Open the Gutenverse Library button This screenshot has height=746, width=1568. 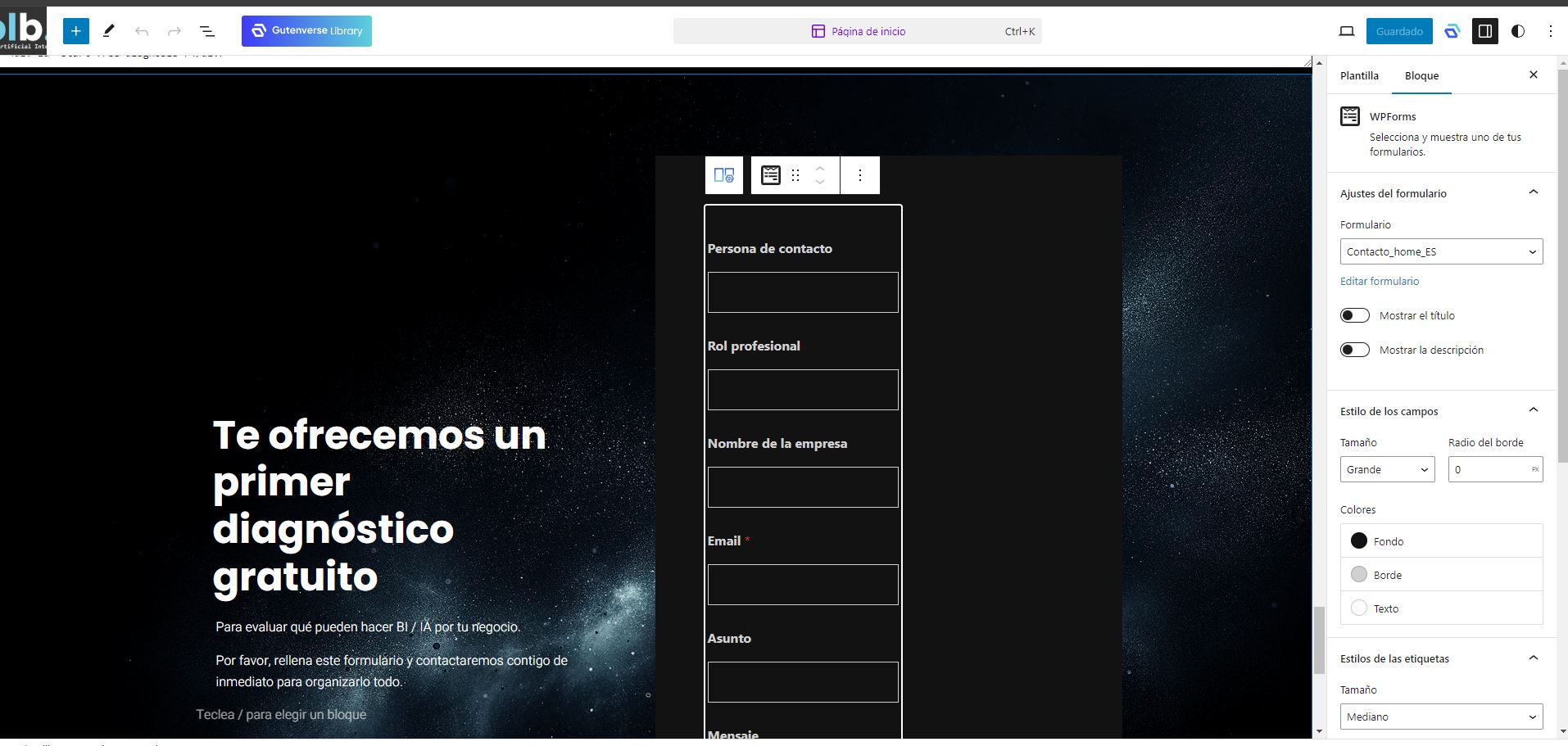click(x=306, y=31)
